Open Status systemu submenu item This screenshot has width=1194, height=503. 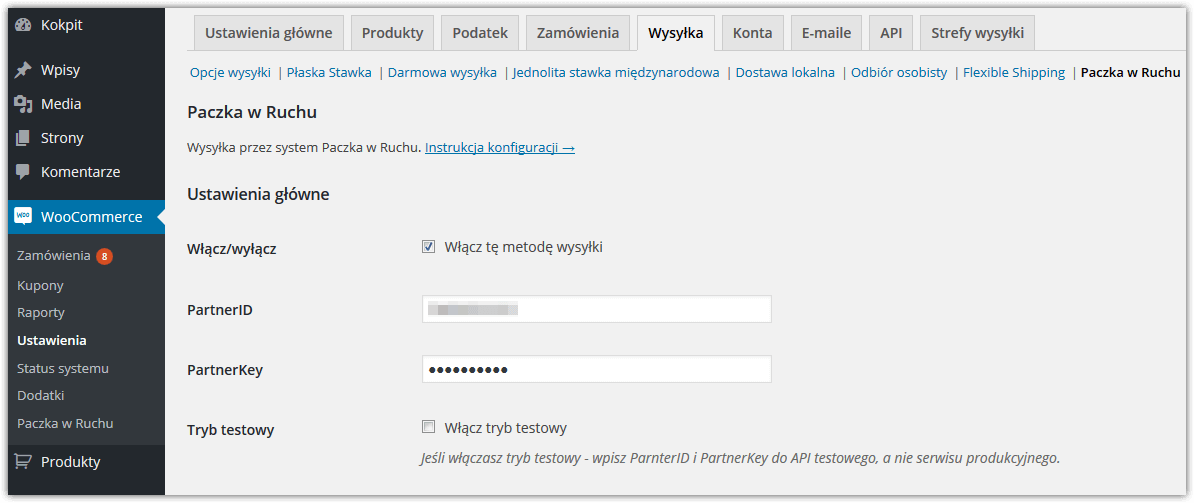coord(62,368)
